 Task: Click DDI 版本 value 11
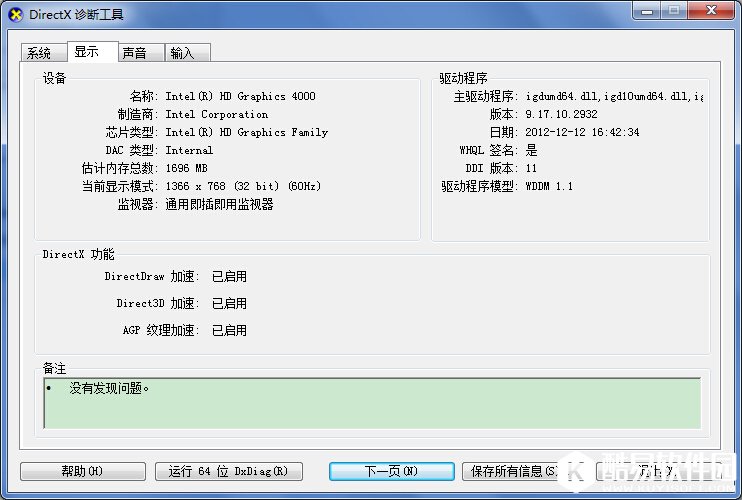(x=531, y=168)
